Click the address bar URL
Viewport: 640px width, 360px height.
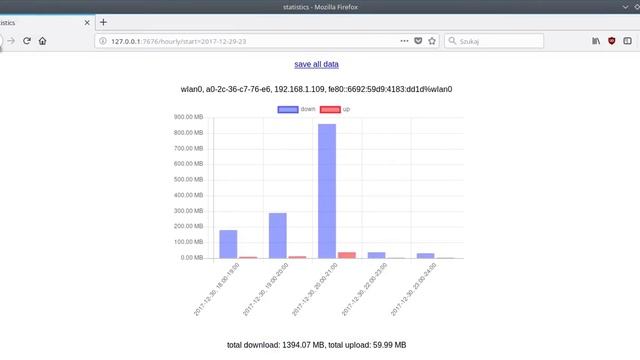pos(178,41)
